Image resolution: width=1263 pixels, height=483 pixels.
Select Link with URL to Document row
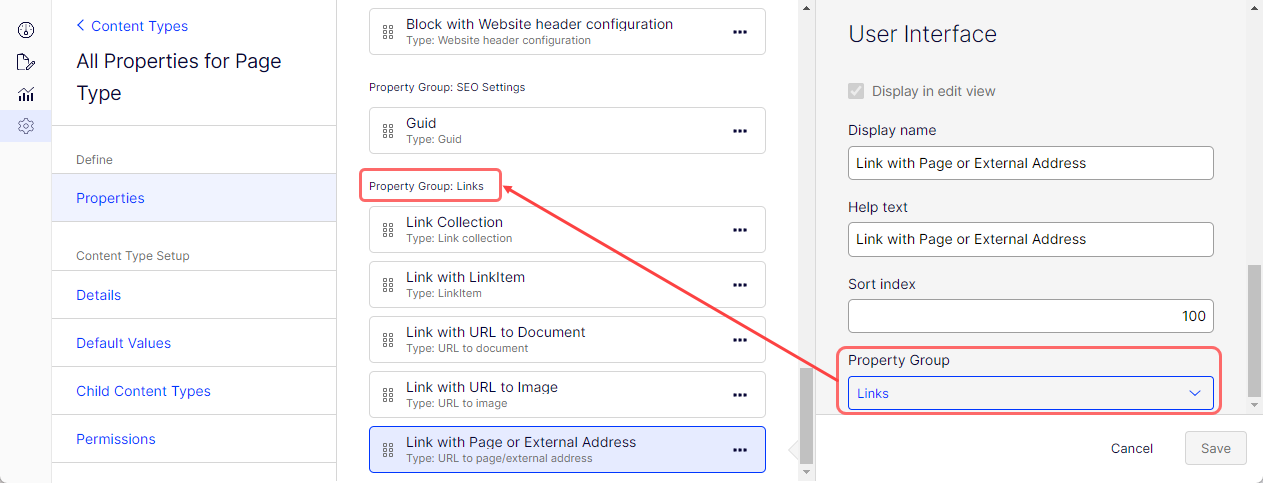(567, 340)
